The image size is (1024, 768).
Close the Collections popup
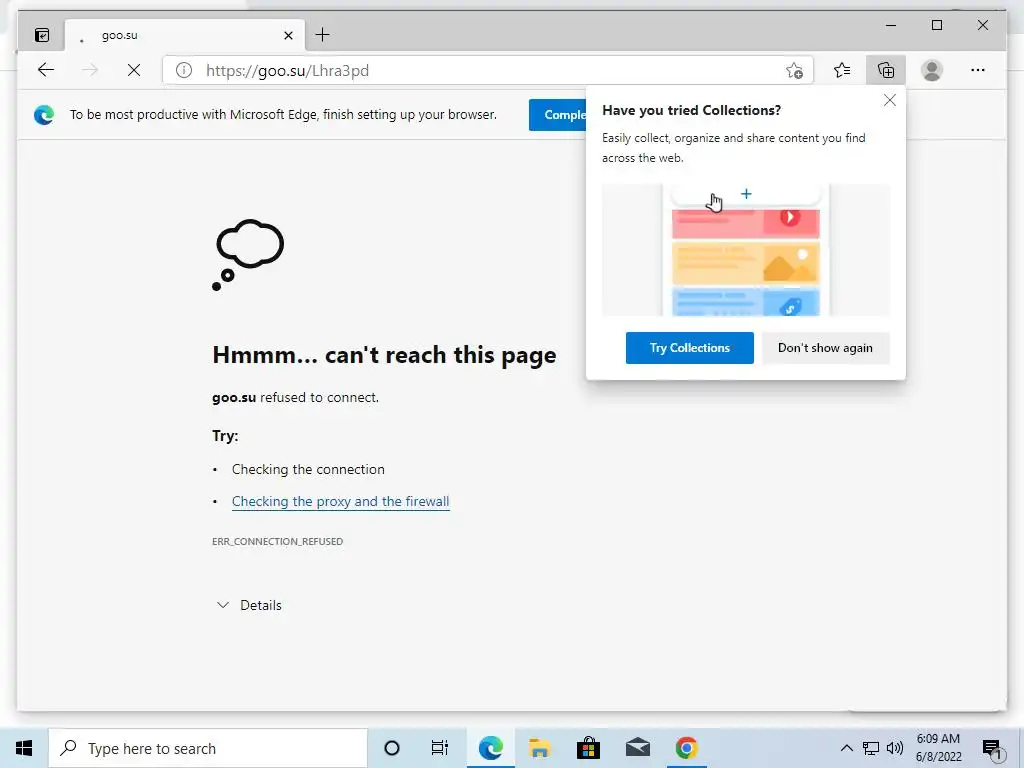tap(889, 101)
